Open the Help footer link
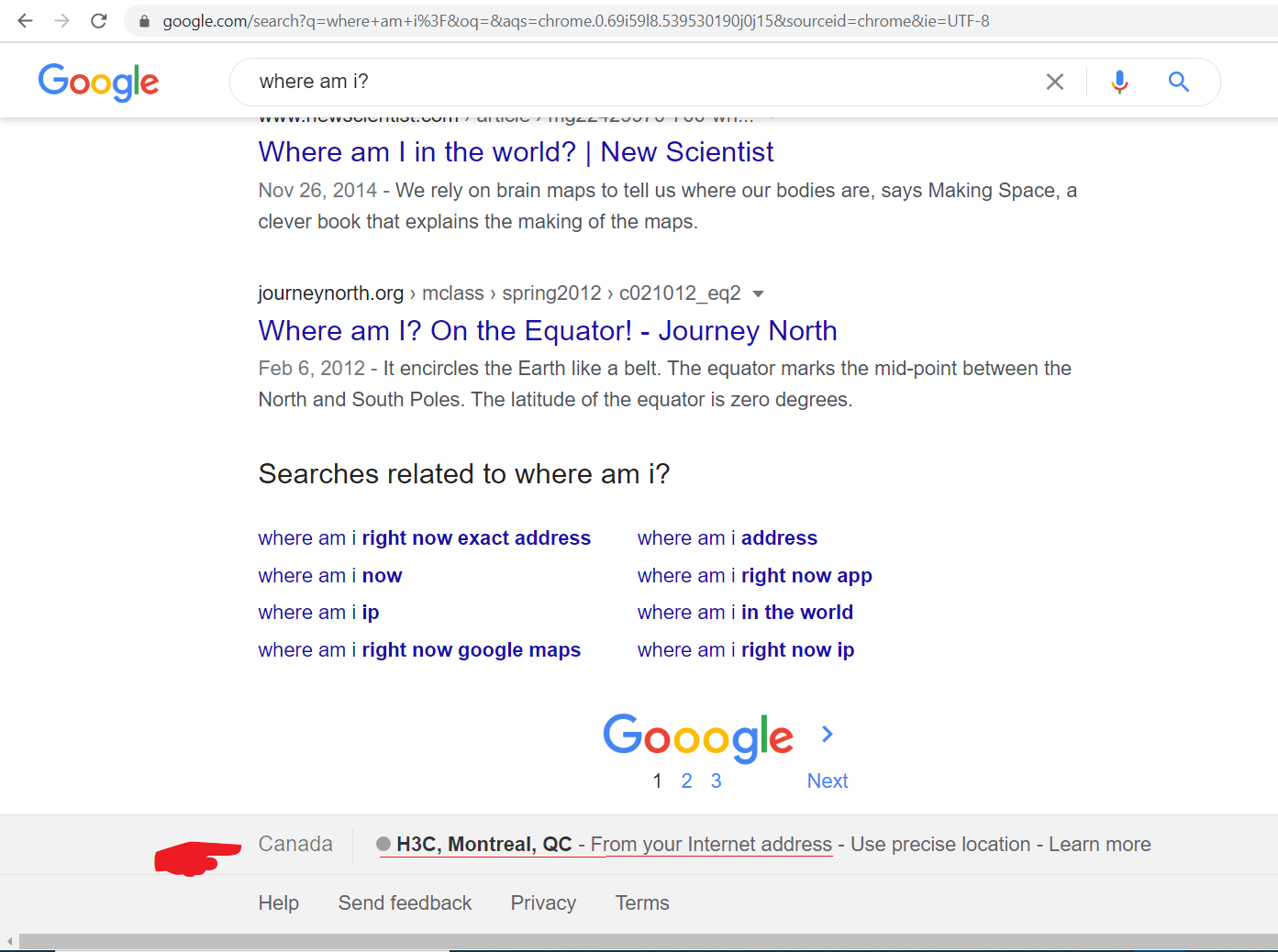Image resolution: width=1278 pixels, height=952 pixels. click(x=279, y=903)
